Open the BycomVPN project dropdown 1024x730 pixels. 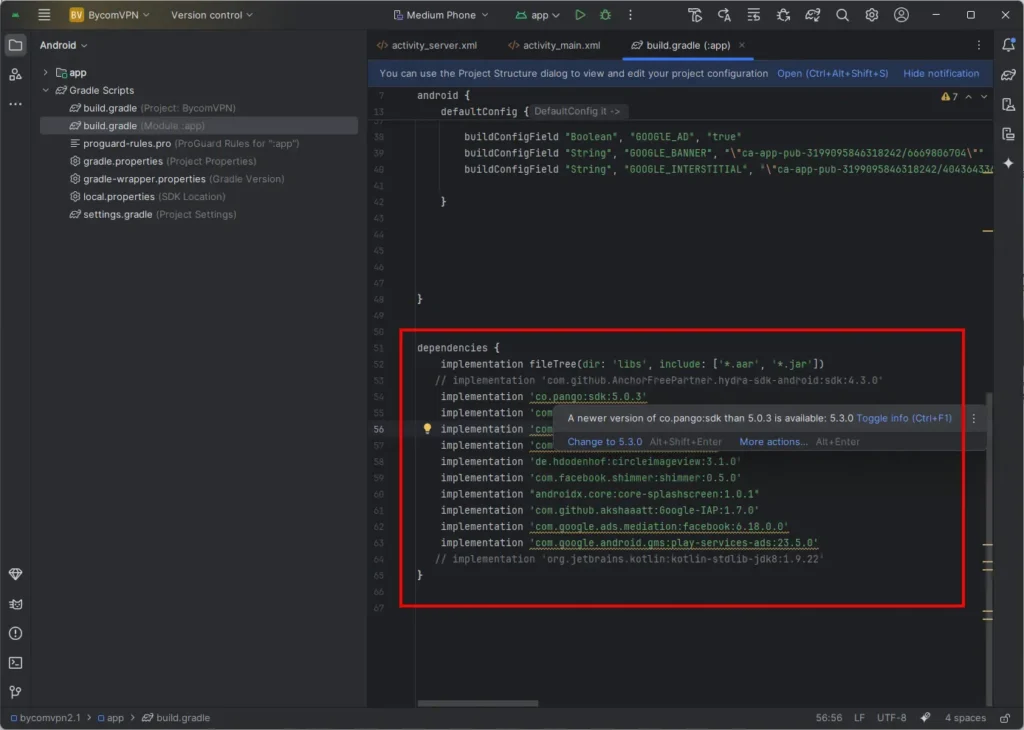(110, 14)
